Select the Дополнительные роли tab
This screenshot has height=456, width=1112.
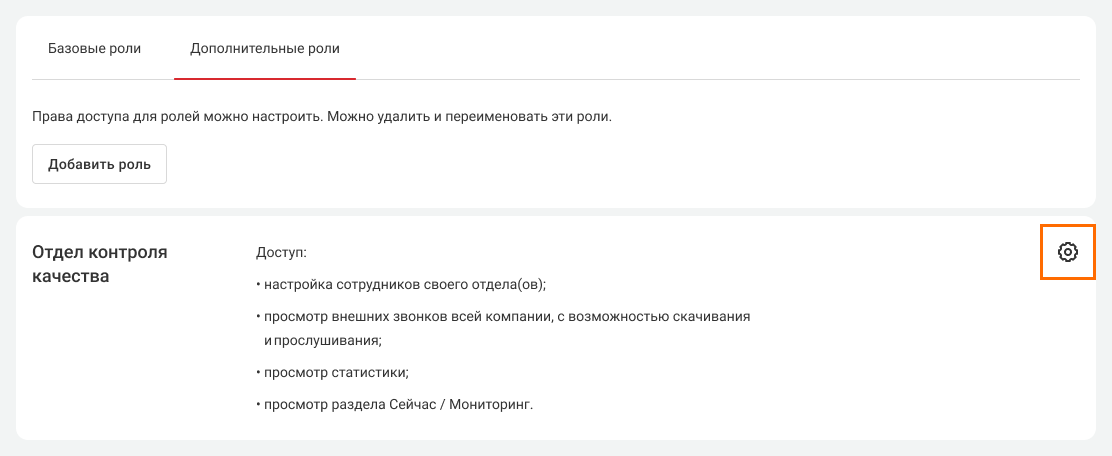[264, 48]
